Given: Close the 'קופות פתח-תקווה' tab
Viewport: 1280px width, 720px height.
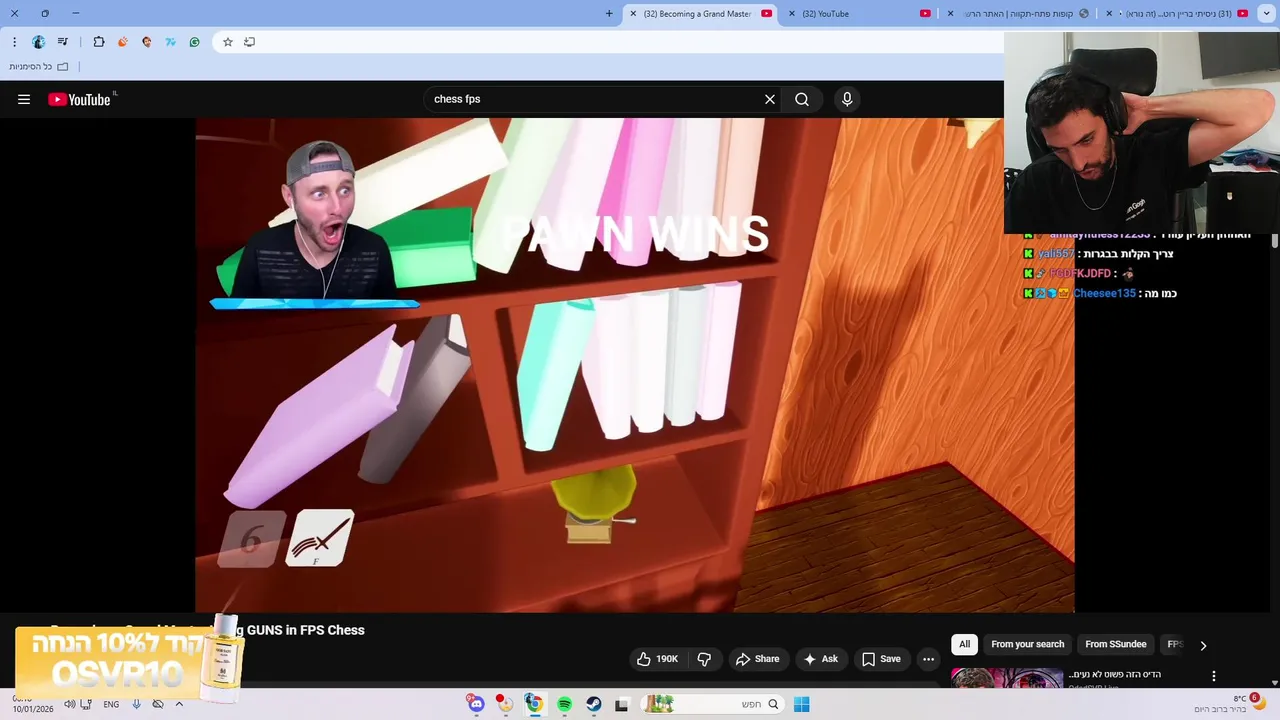Looking at the screenshot, I should [950, 13].
